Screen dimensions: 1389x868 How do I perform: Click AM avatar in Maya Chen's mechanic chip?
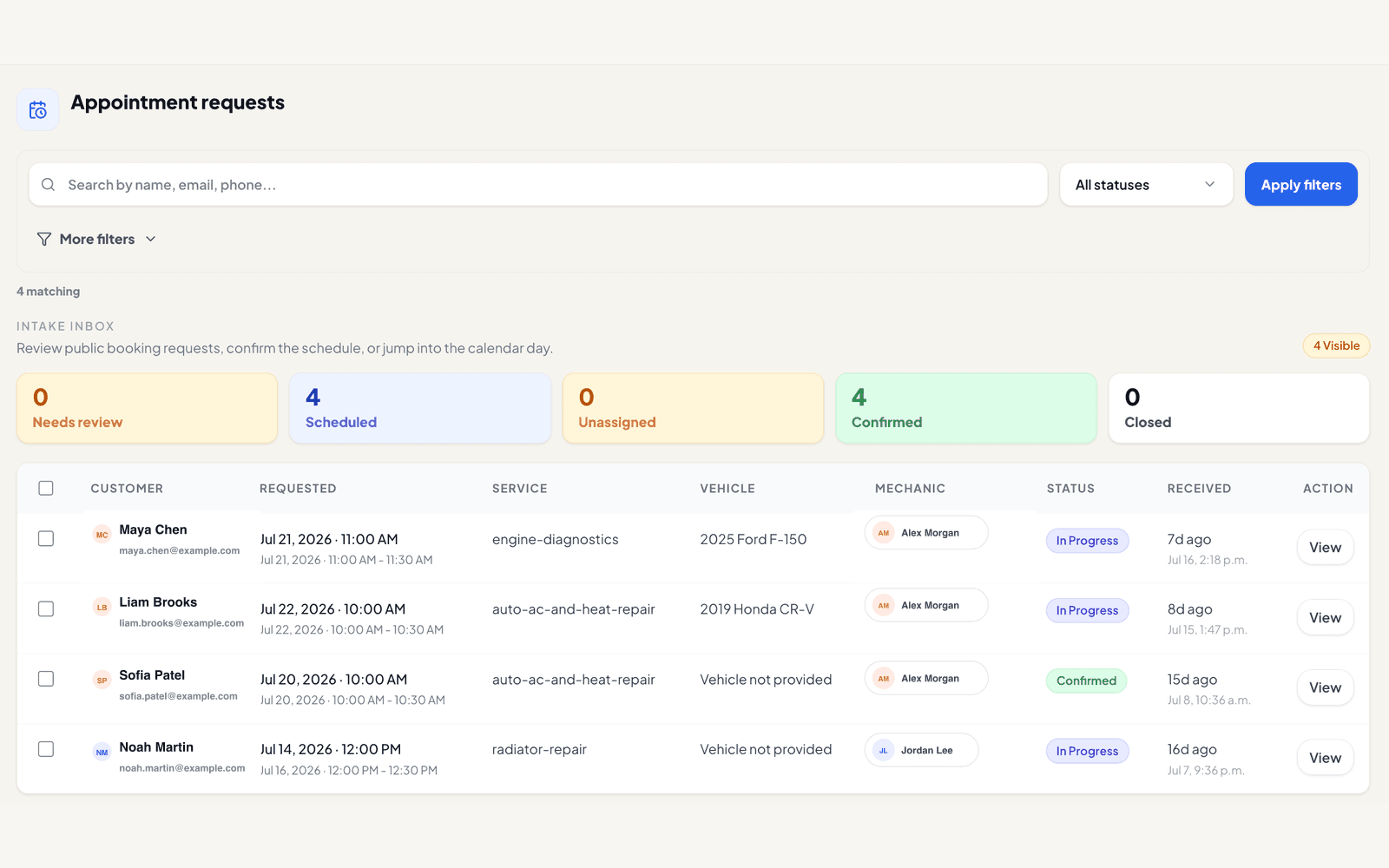(884, 533)
